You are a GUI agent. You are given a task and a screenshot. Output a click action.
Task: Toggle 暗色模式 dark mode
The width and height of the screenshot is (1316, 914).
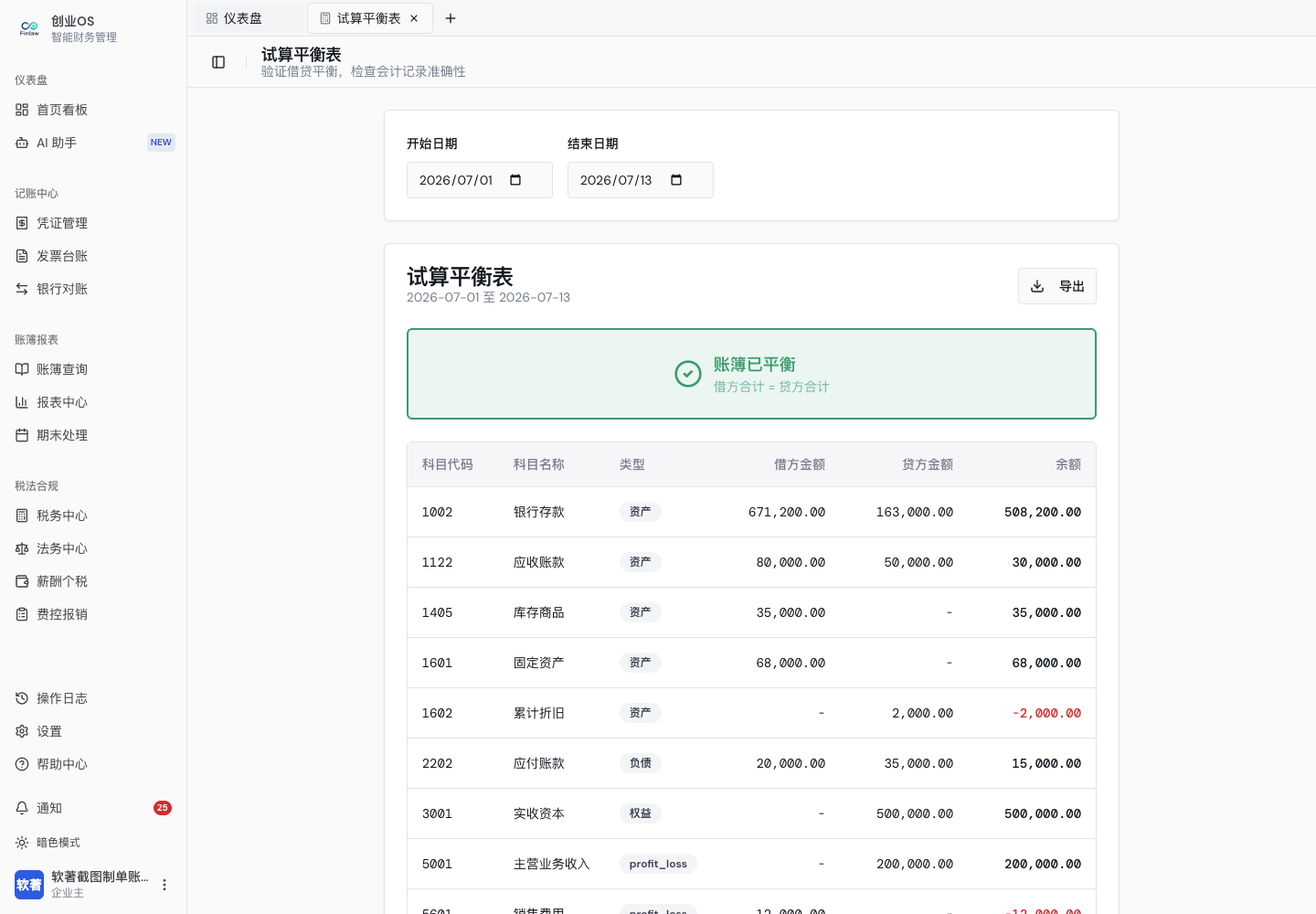click(93, 843)
